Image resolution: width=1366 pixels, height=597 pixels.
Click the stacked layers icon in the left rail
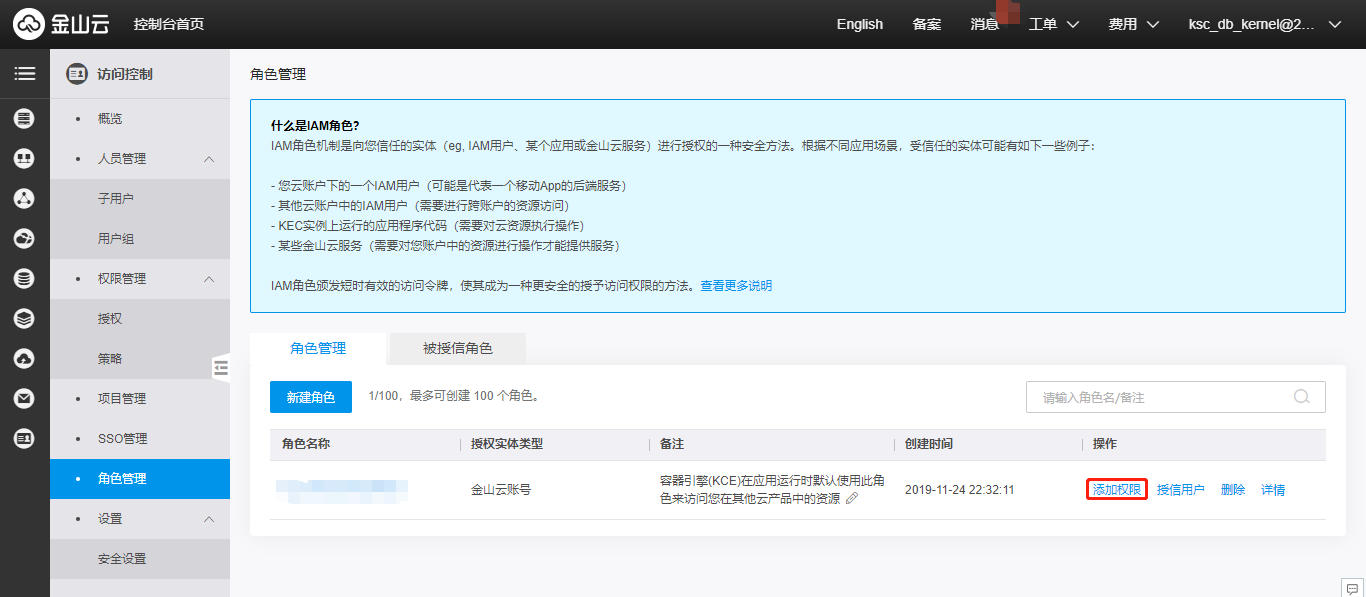click(24, 318)
